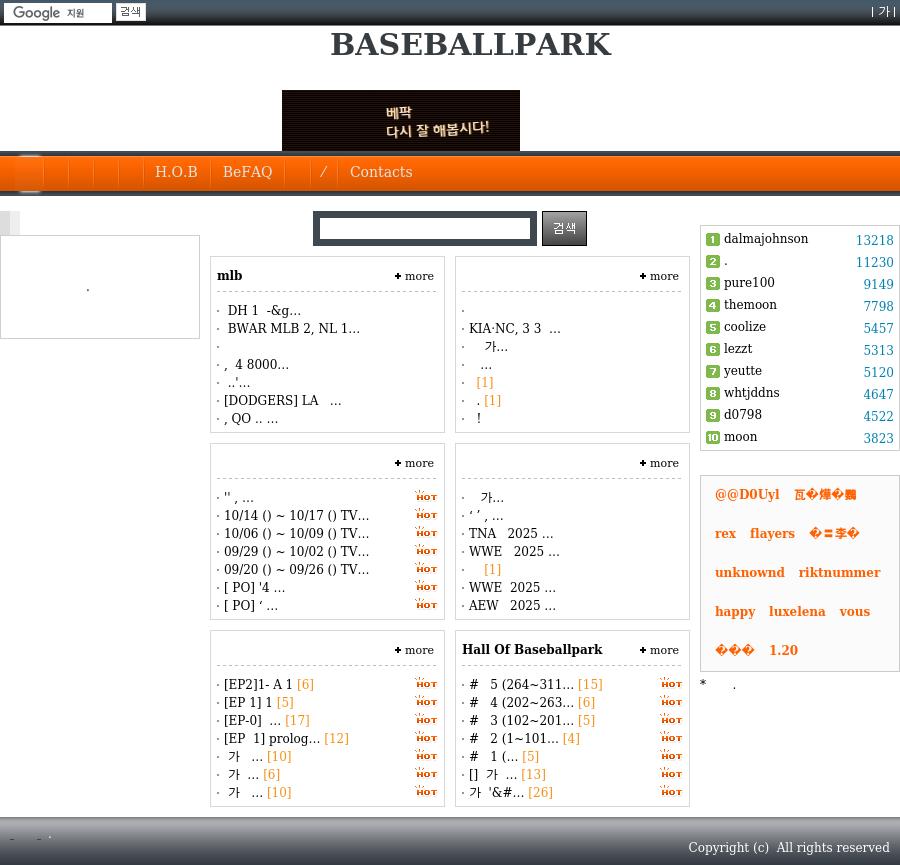This screenshot has height=865, width=900.
Task: Open the BeFAQ menu item
Action: [247, 172]
